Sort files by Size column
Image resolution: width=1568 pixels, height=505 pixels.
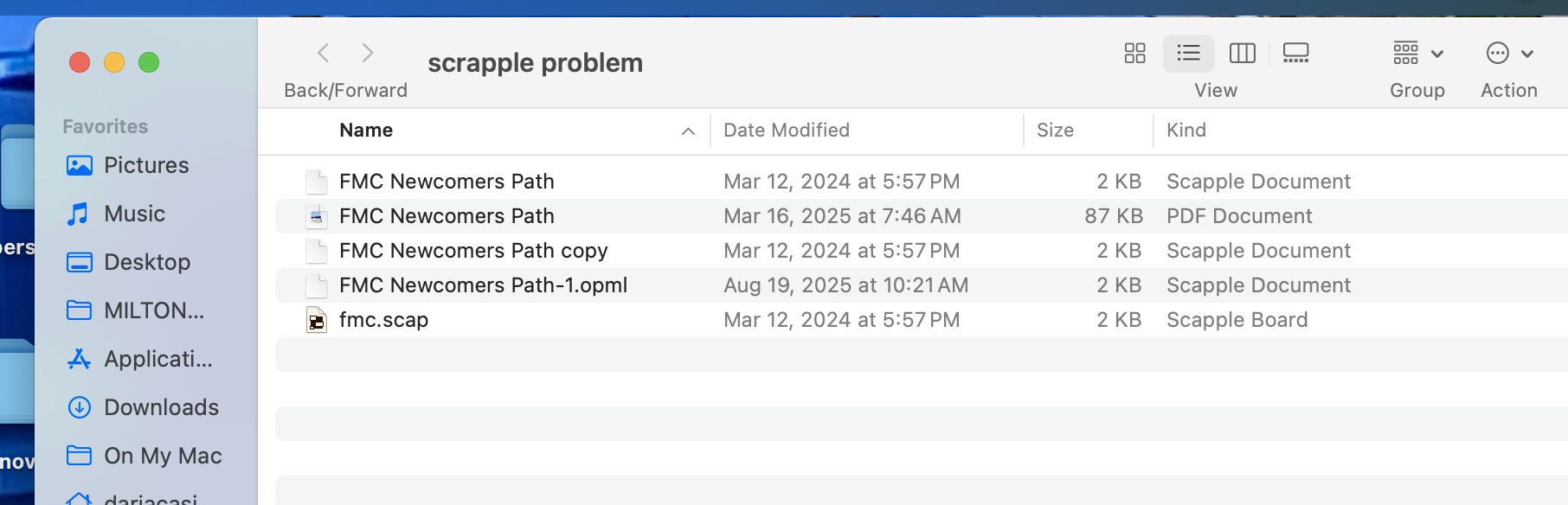tap(1055, 131)
